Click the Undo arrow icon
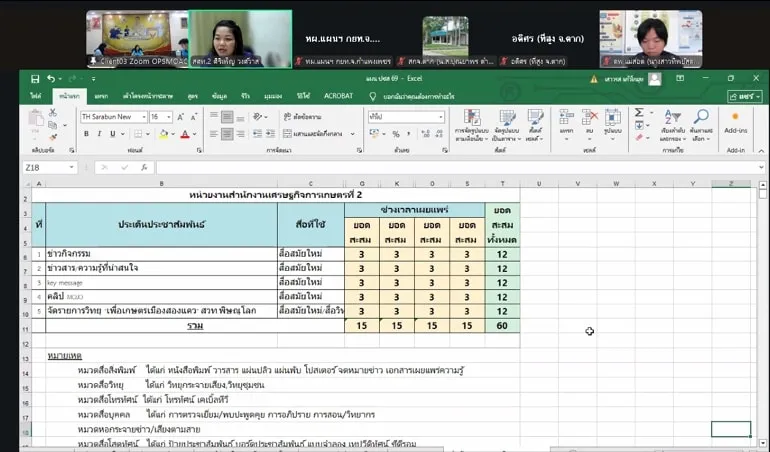 [x=50, y=79]
